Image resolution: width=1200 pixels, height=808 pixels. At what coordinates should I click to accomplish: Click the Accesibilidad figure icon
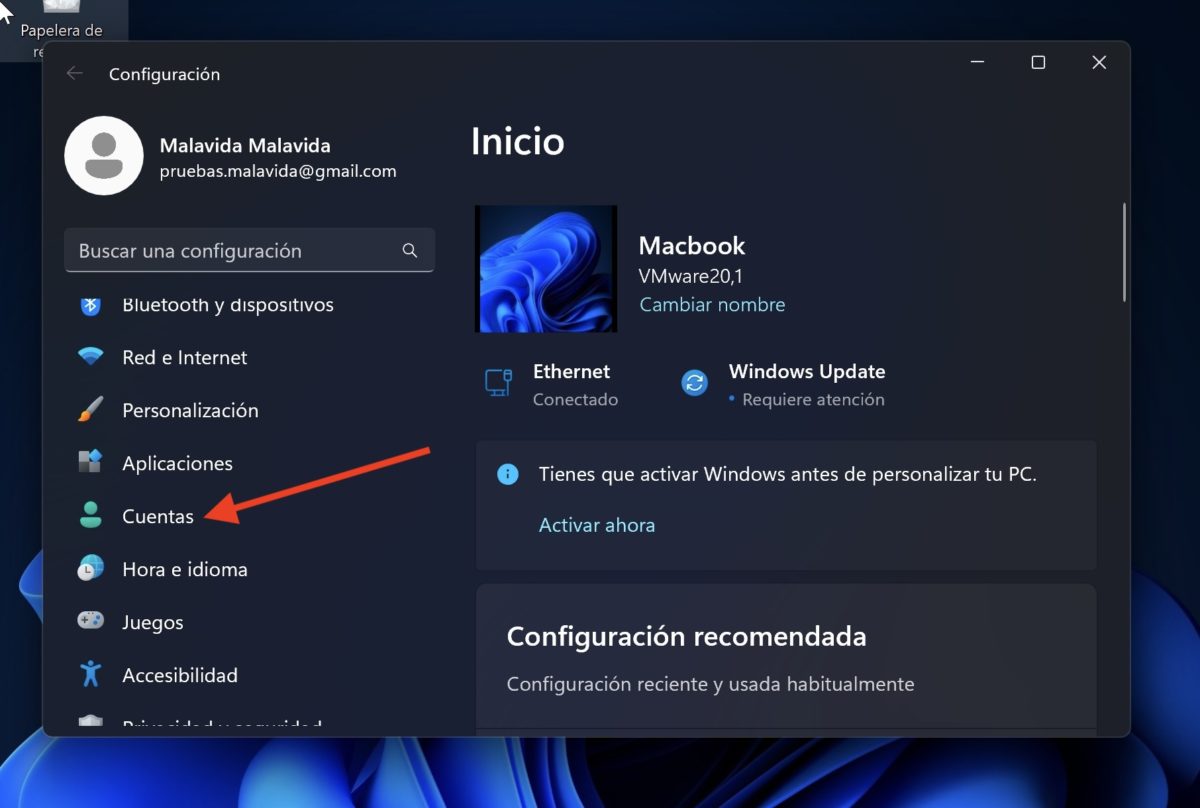click(91, 675)
